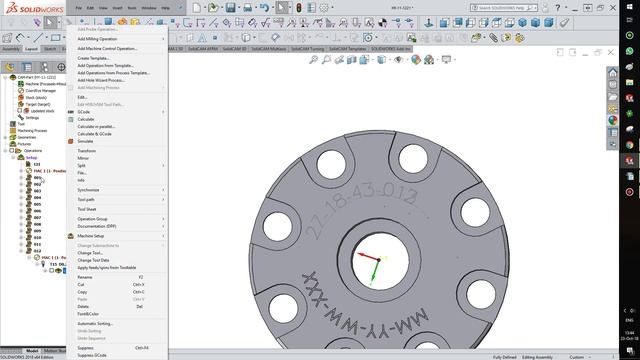Viewport: 640px width, 360px height.
Task: Open the Appearances color ball task pane tab
Action: click(613, 120)
